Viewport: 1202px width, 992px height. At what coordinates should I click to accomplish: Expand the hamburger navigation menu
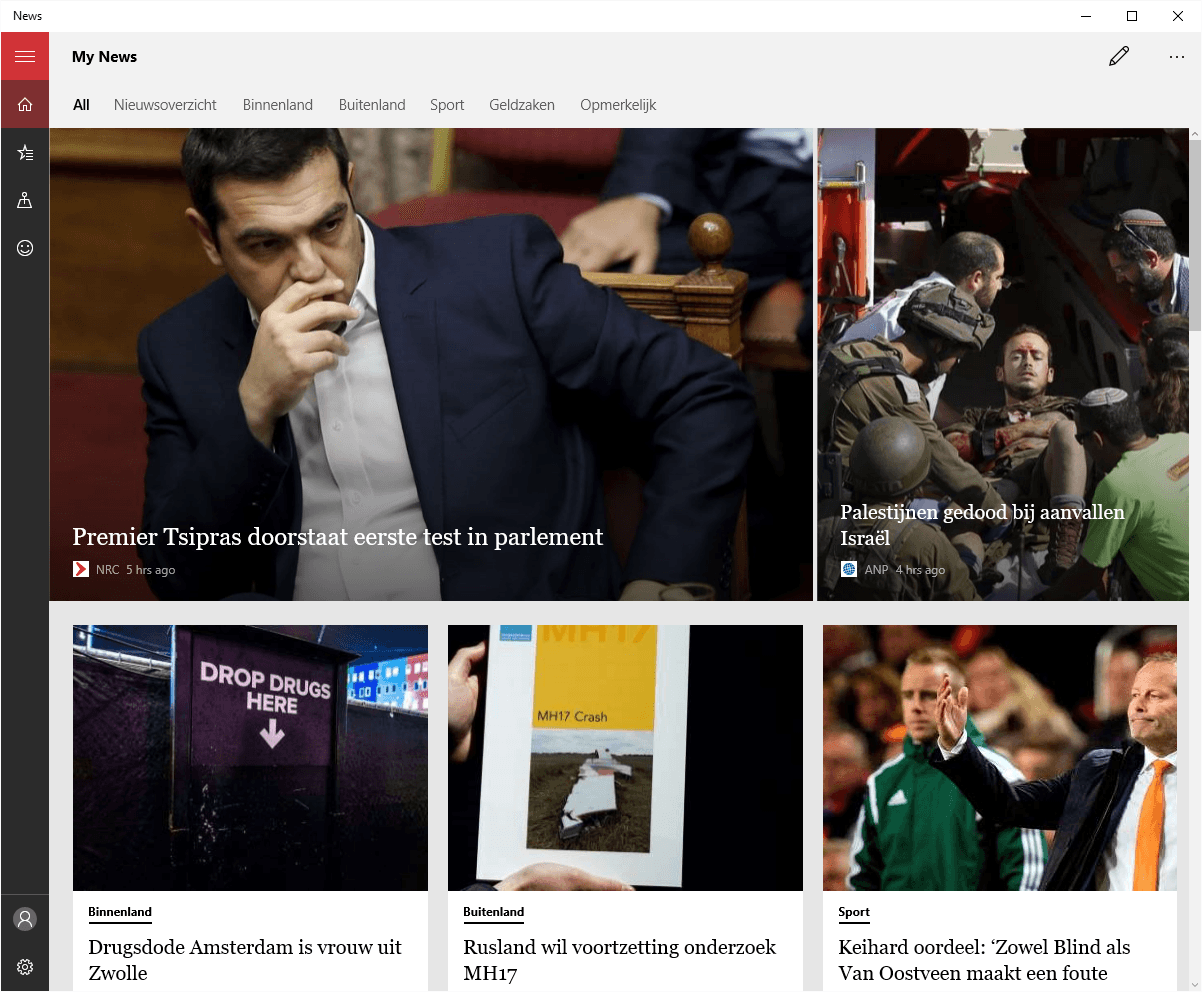24,55
